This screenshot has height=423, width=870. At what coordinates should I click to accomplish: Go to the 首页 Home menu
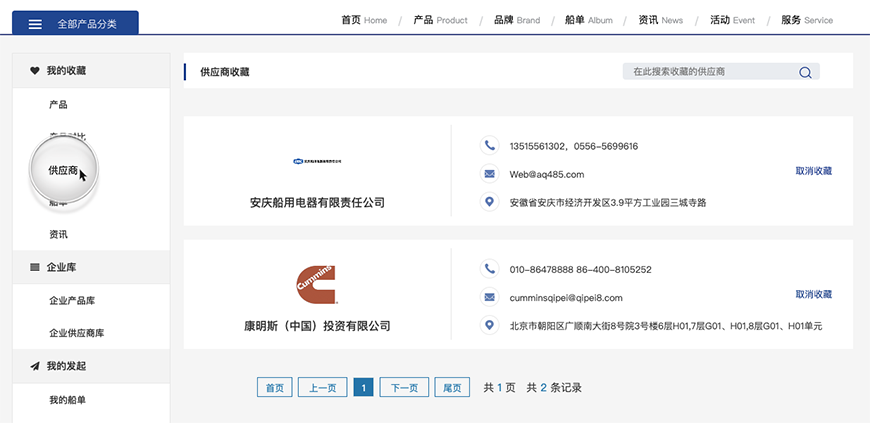coord(363,20)
